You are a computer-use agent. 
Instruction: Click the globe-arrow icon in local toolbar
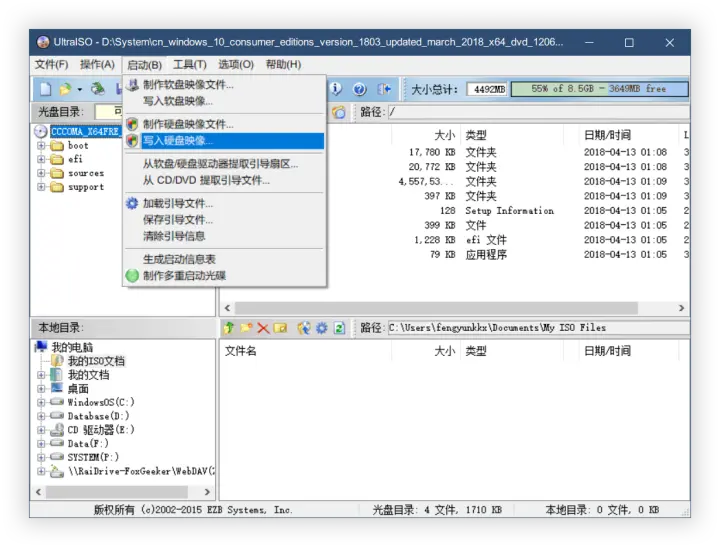[x=304, y=327]
